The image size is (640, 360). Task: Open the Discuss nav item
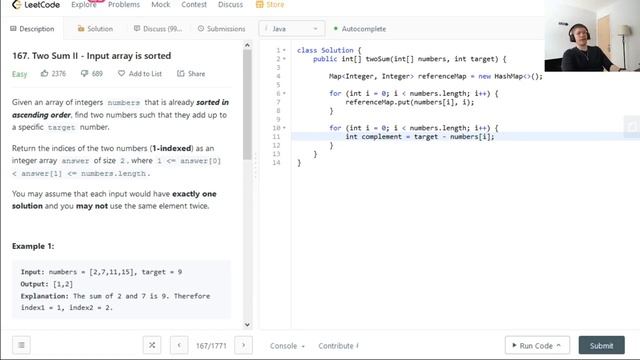[230, 4]
